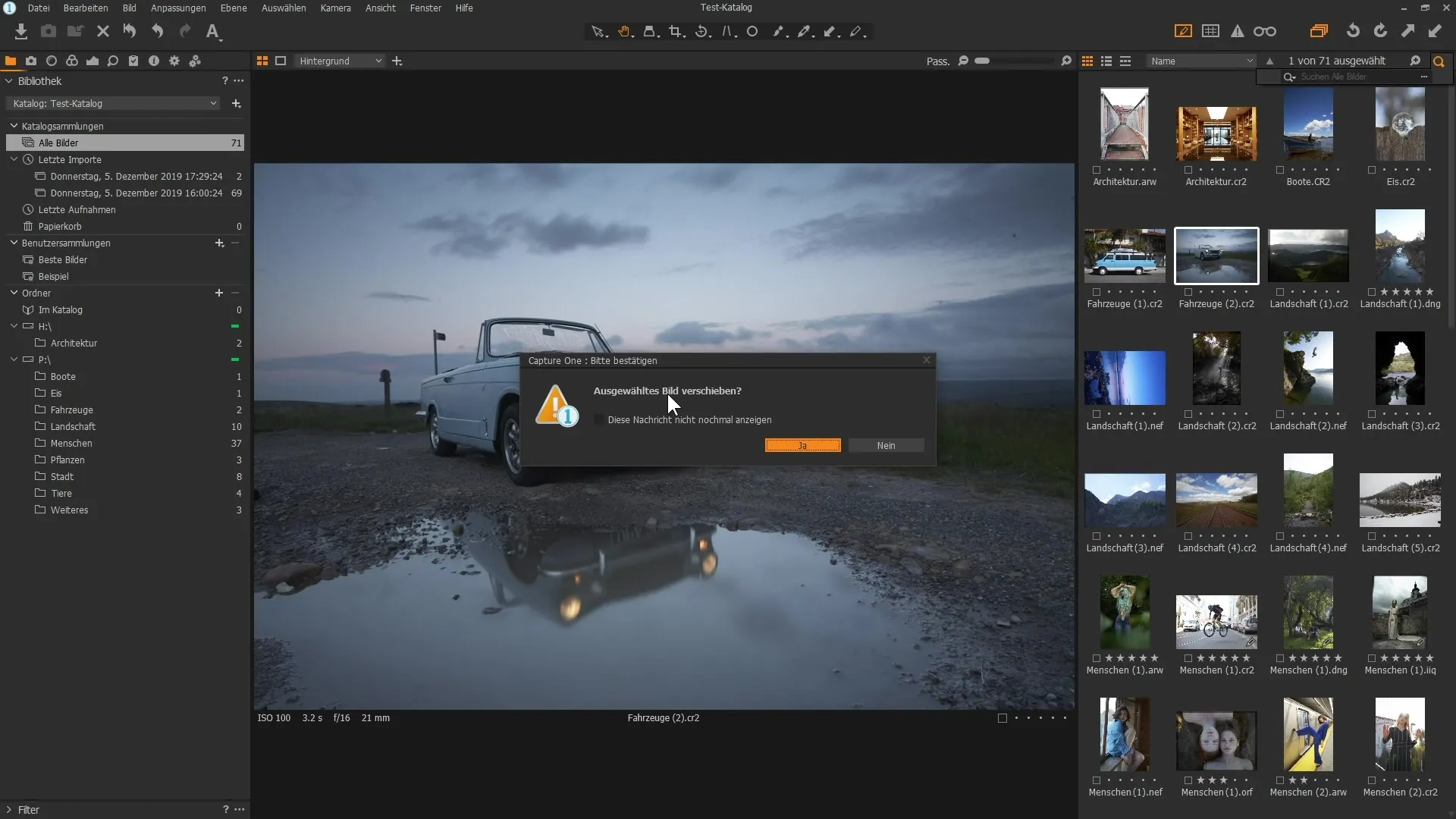This screenshot has height=819, width=1456.
Task: Tick color tag box under Fahrzeuge (1).cr2
Action: (x=1097, y=292)
